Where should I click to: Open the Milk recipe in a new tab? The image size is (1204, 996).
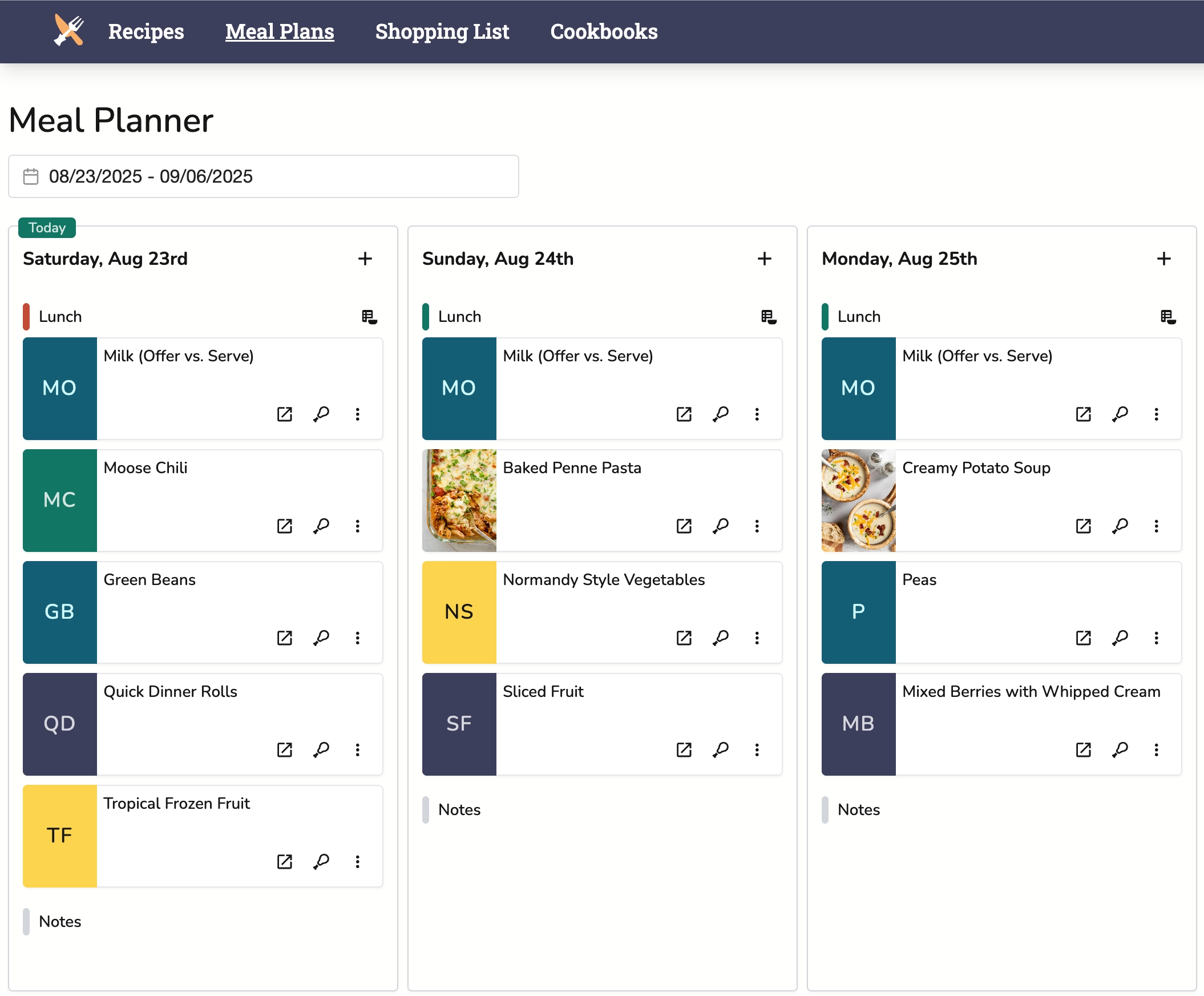pos(285,414)
